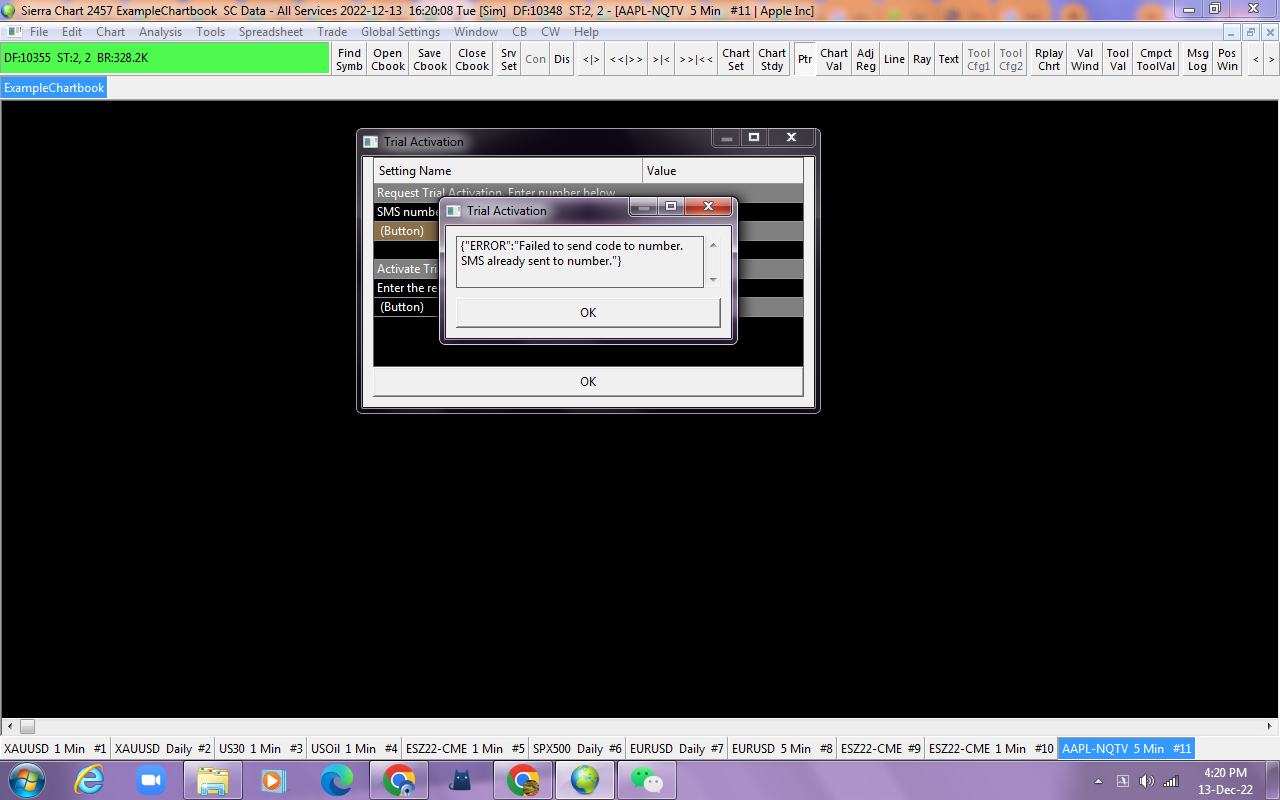Open the Edit menu
This screenshot has height=800, width=1280.
(72, 32)
